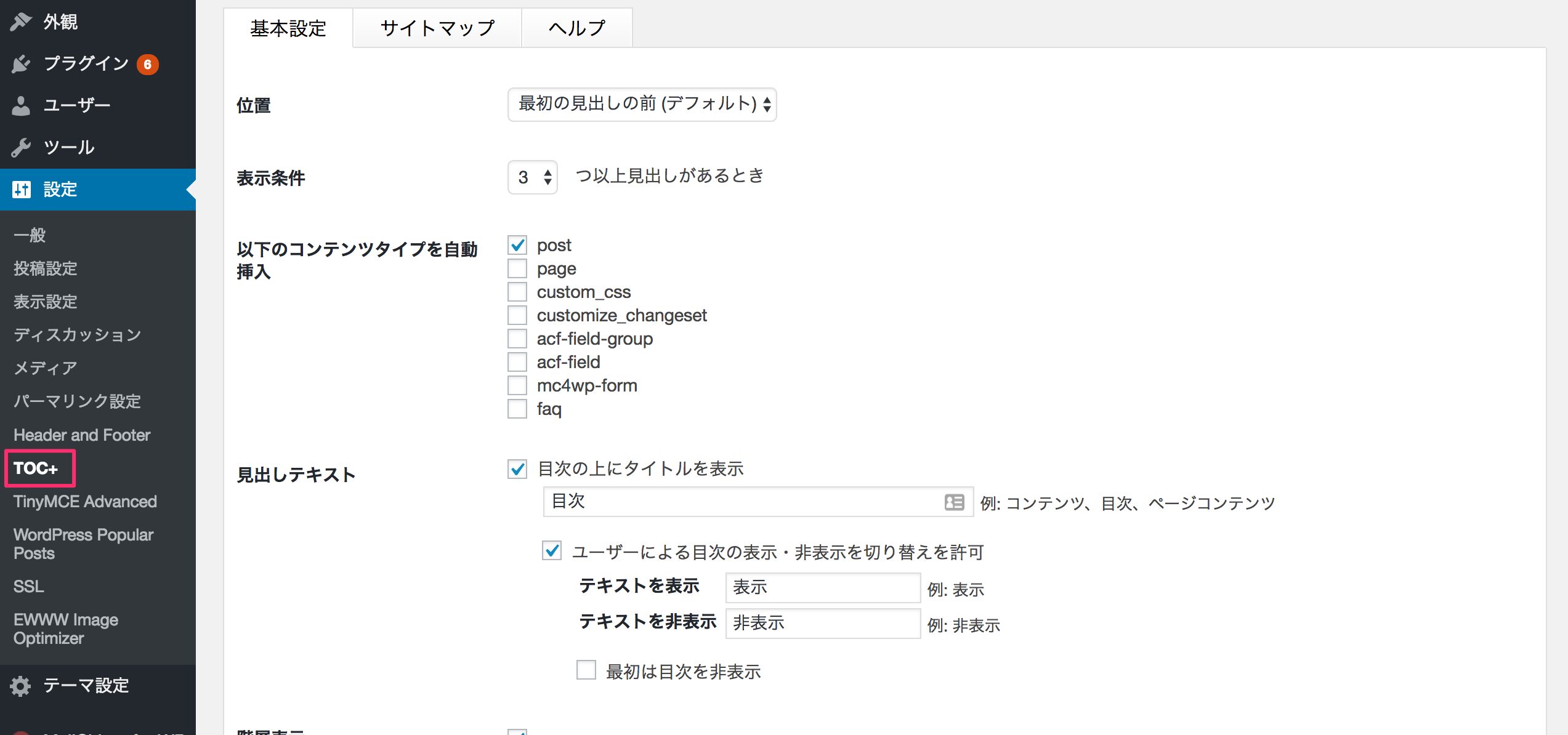Enable the page content type checkbox
Viewport: 1568px width, 735px height.
(x=517, y=268)
